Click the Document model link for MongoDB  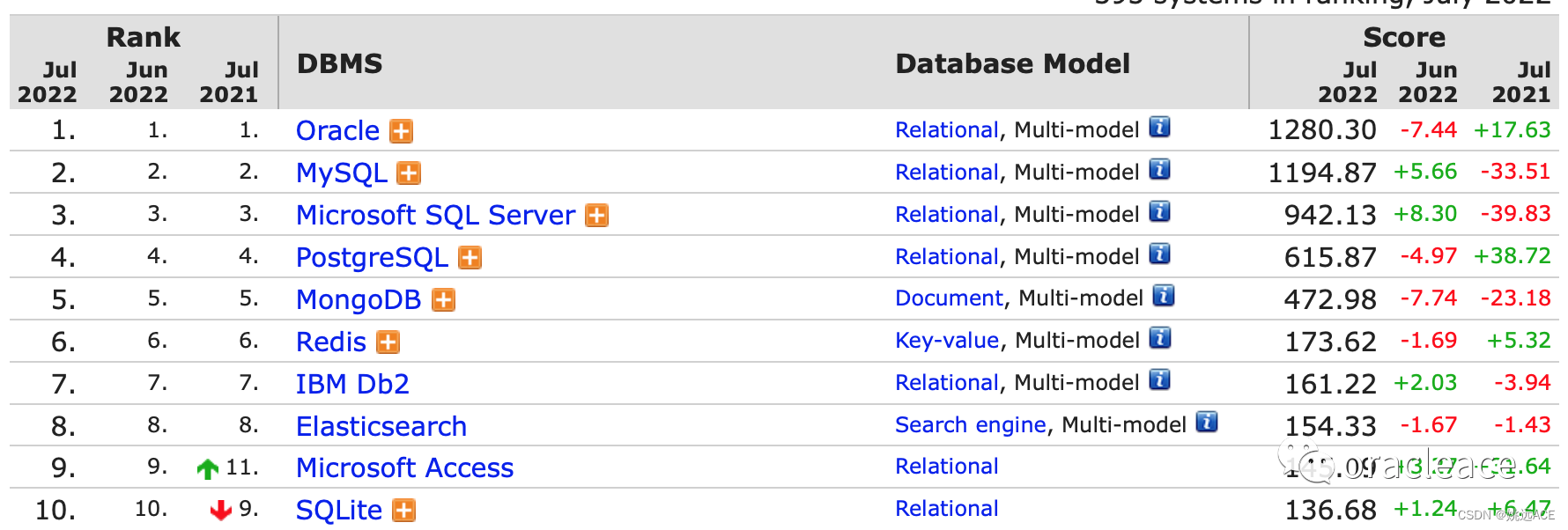(949, 298)
